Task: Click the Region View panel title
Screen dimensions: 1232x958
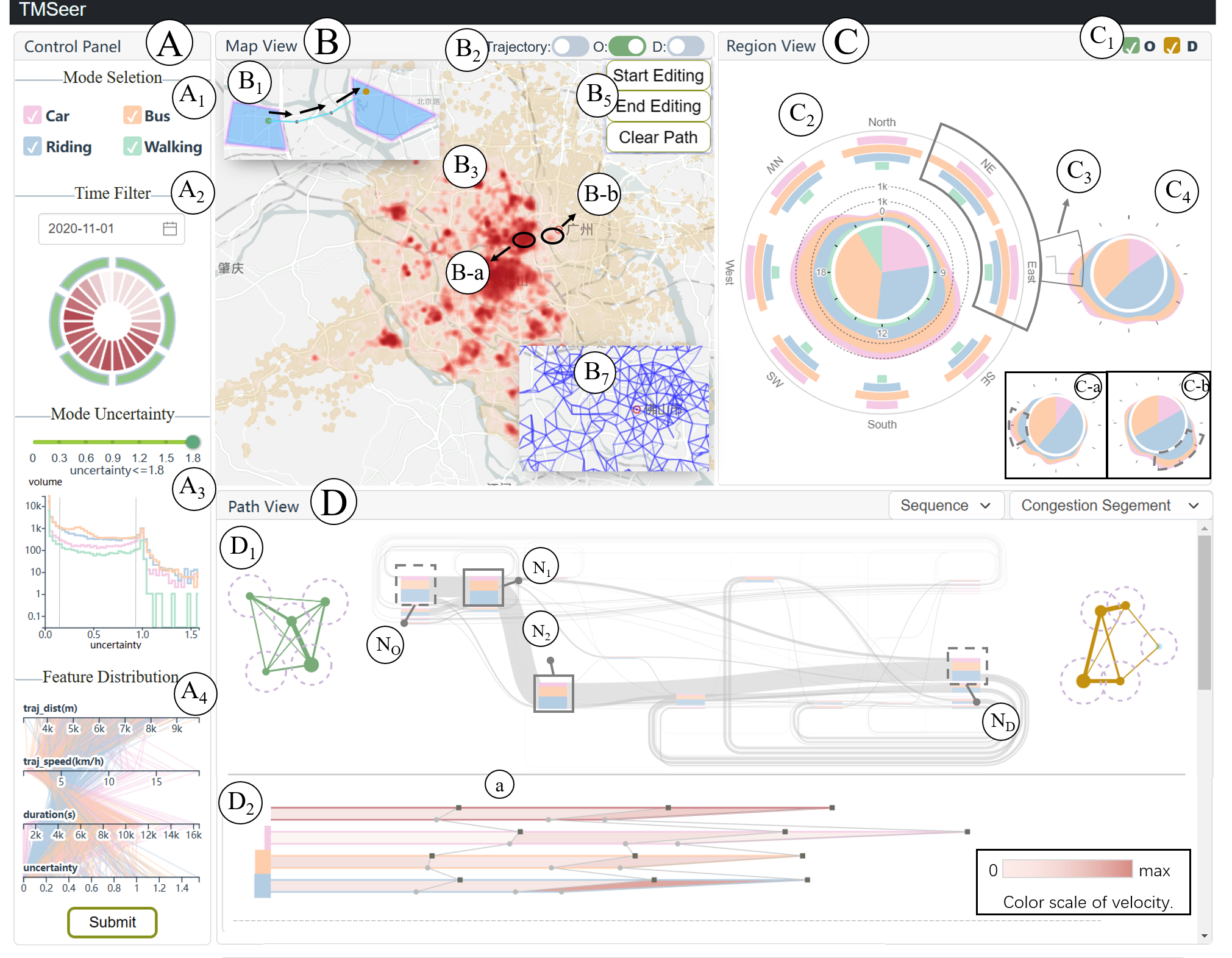Action: click(x=771, y=46)
